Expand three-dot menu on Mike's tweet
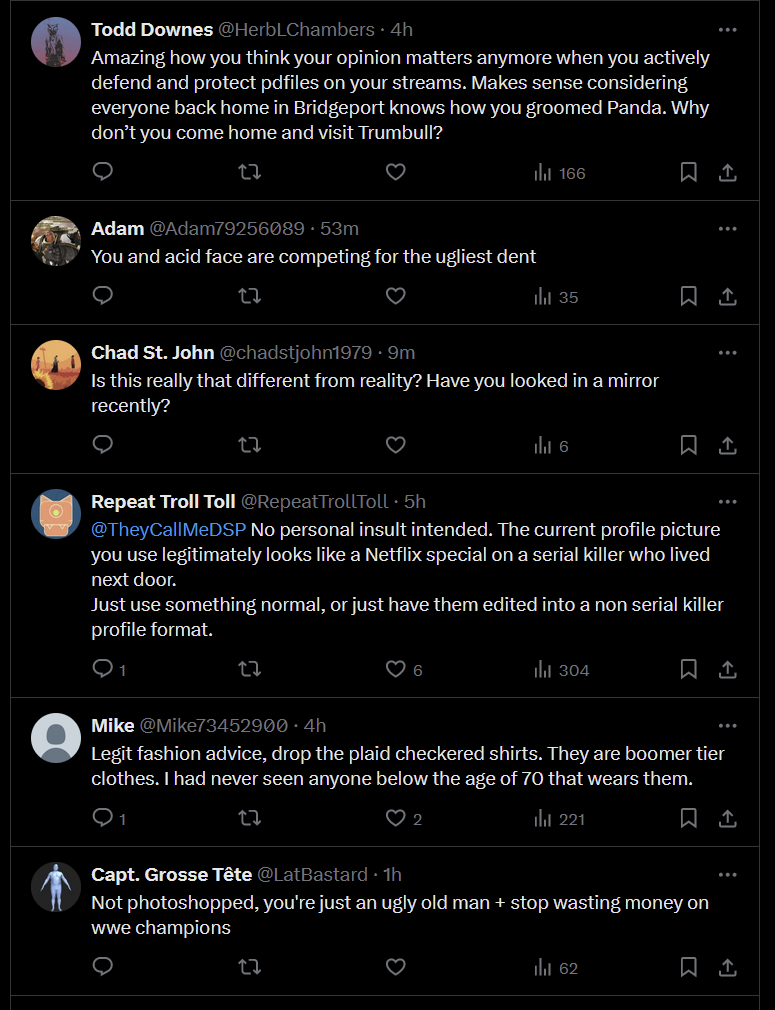This screenshot has height=1010, width=775. click(x=727, y=725)
